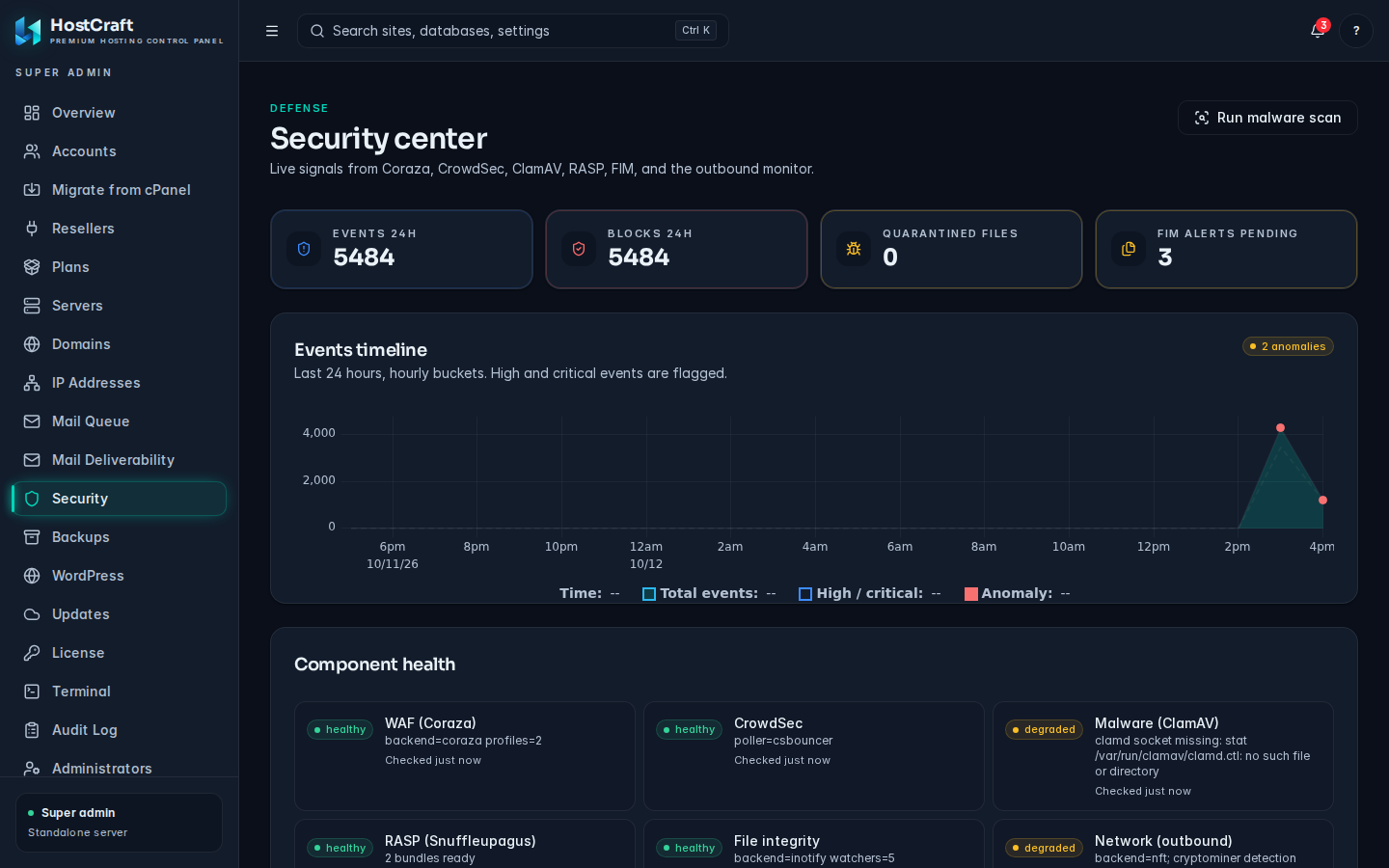Click the Malware (ClamAV) degraded badge
Image resolution: width=1389 pixels, height=868 pixels.
pyautogui.click(x=1044, y=730)
